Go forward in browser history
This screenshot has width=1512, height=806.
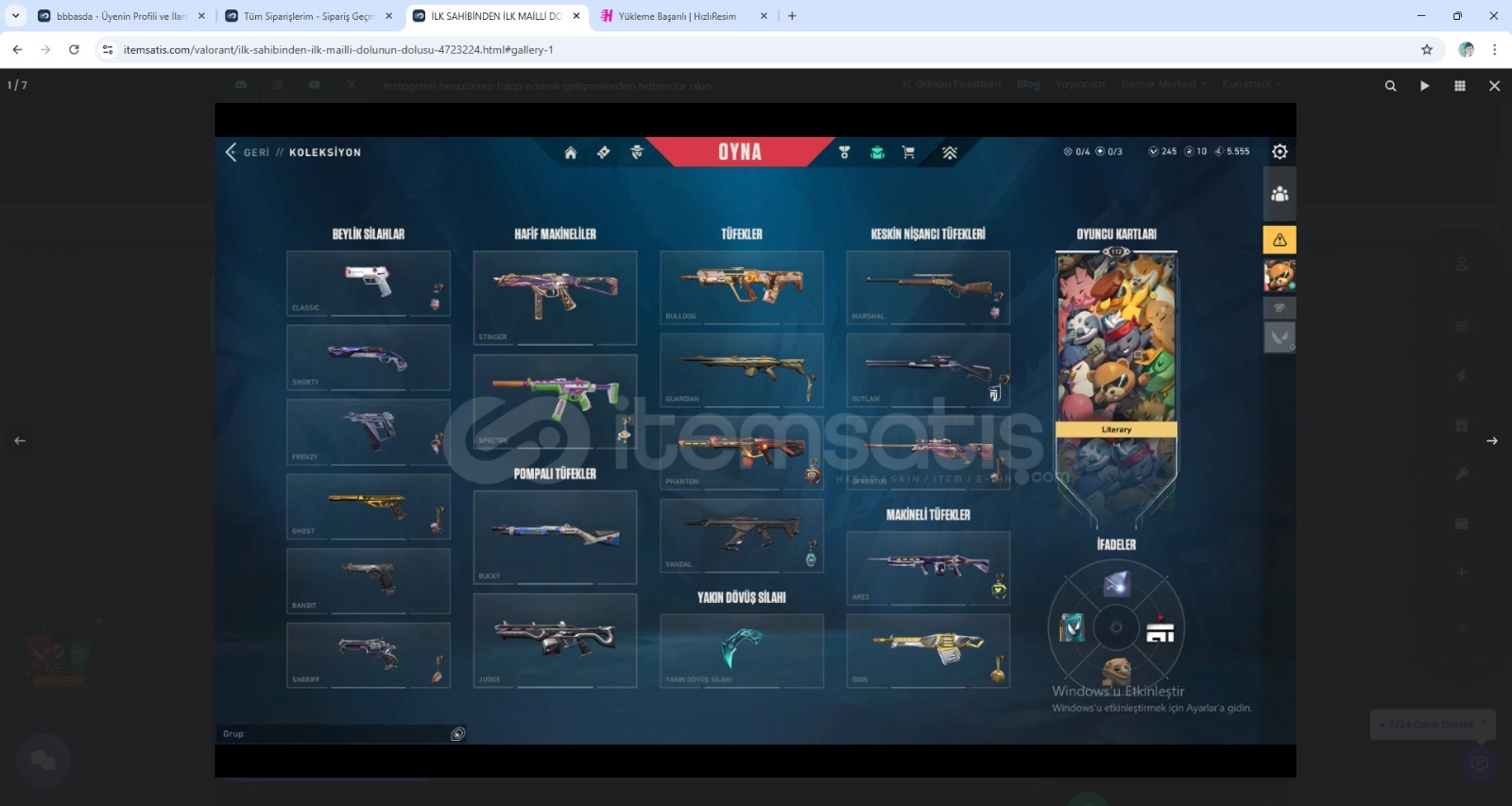point(45,49)
